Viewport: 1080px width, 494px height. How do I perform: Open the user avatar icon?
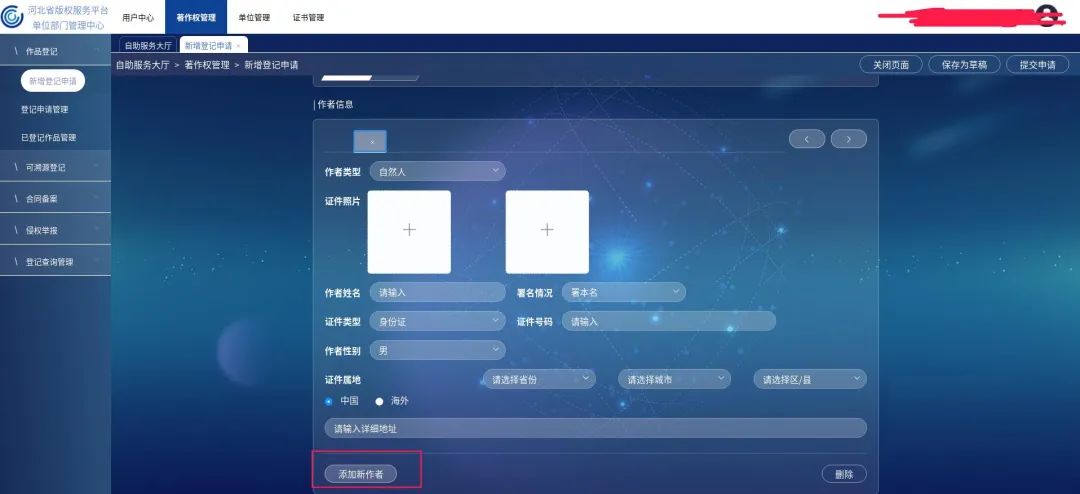[1047, 14]
